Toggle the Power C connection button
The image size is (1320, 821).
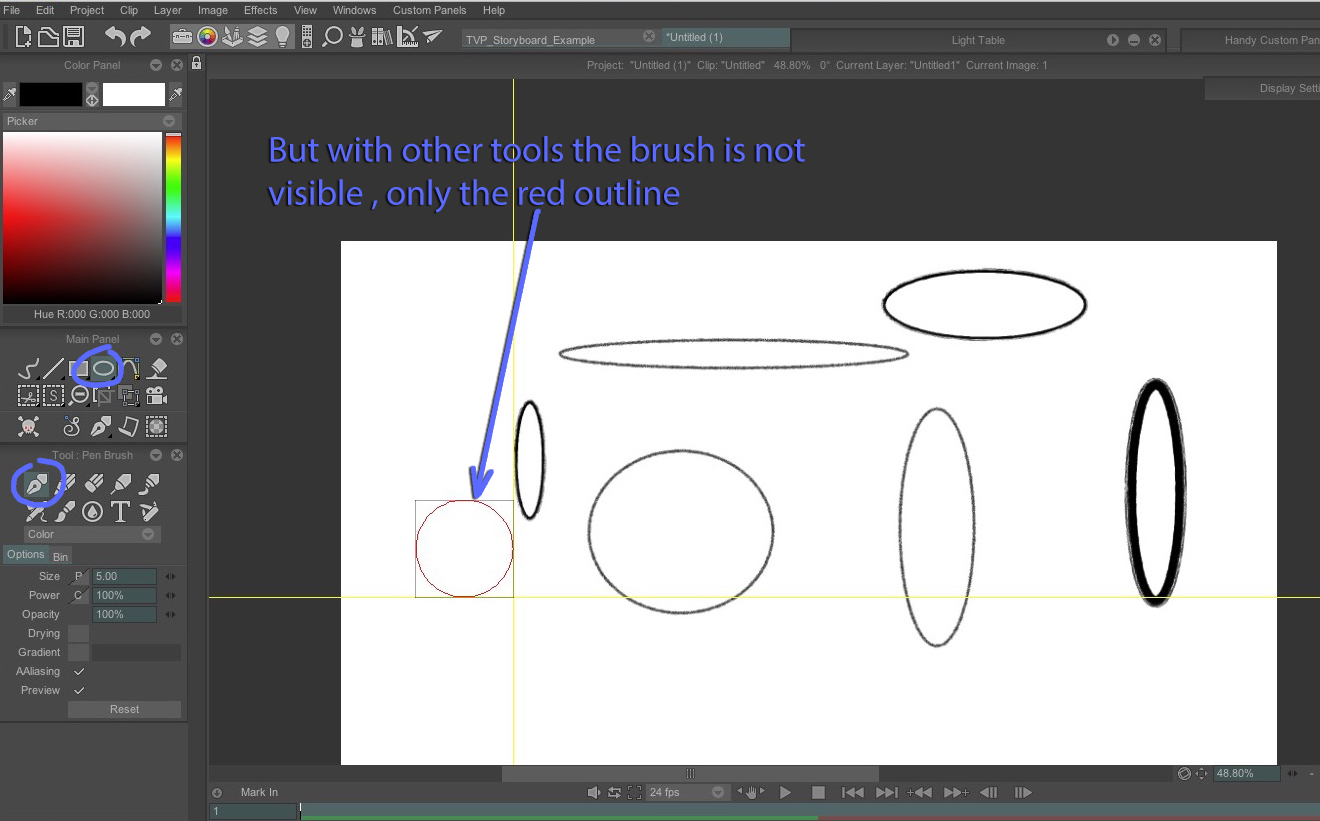pyautogui.click(x=79, y=595)
